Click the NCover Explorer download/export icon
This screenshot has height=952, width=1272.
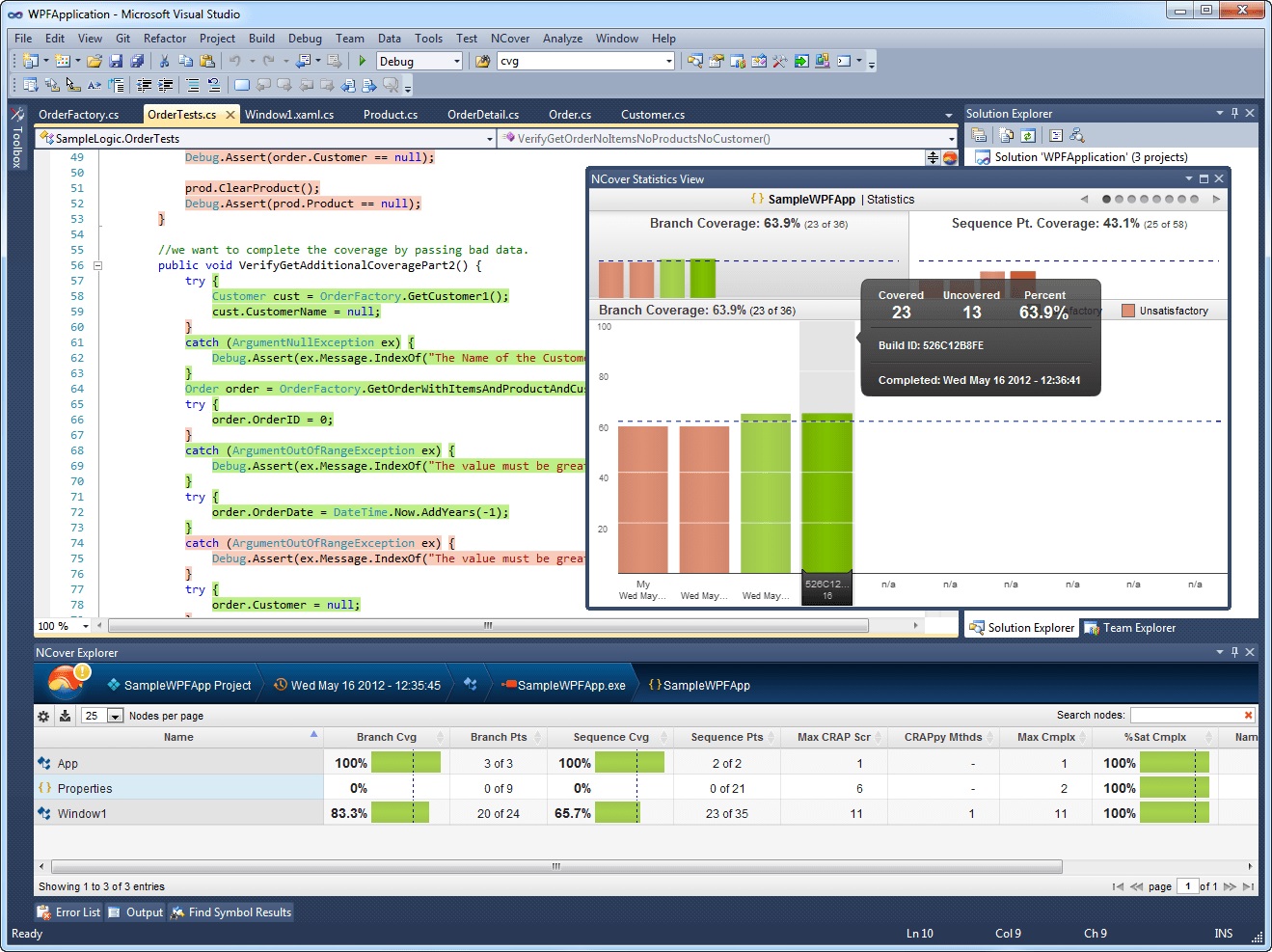(x=65, y=716)
